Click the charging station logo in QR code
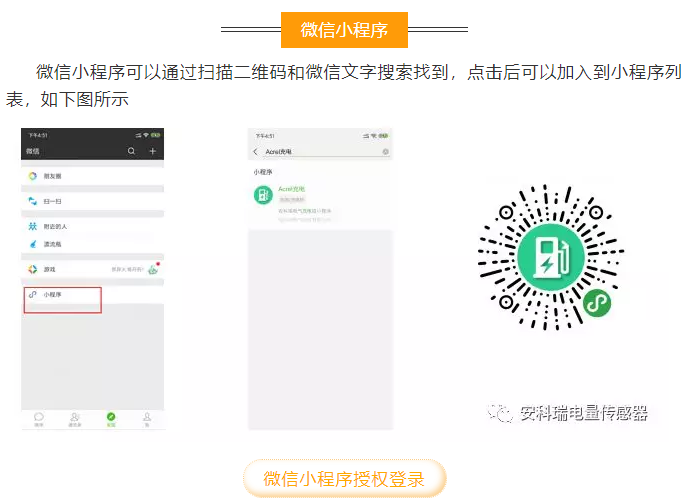 551,257
